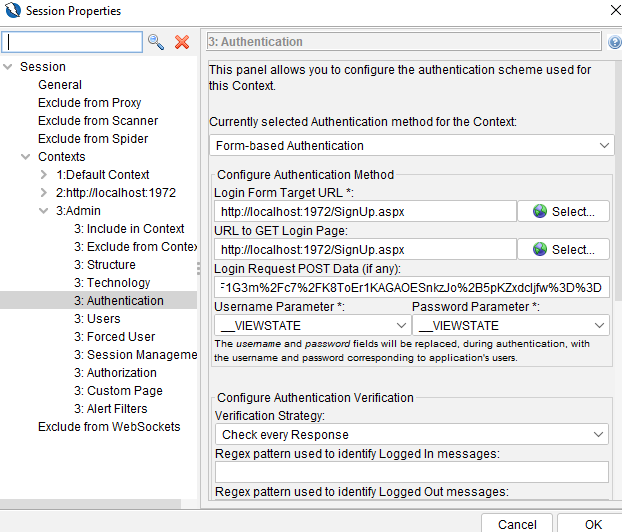Open the Verification Strategy dropdown

[411, 434]
